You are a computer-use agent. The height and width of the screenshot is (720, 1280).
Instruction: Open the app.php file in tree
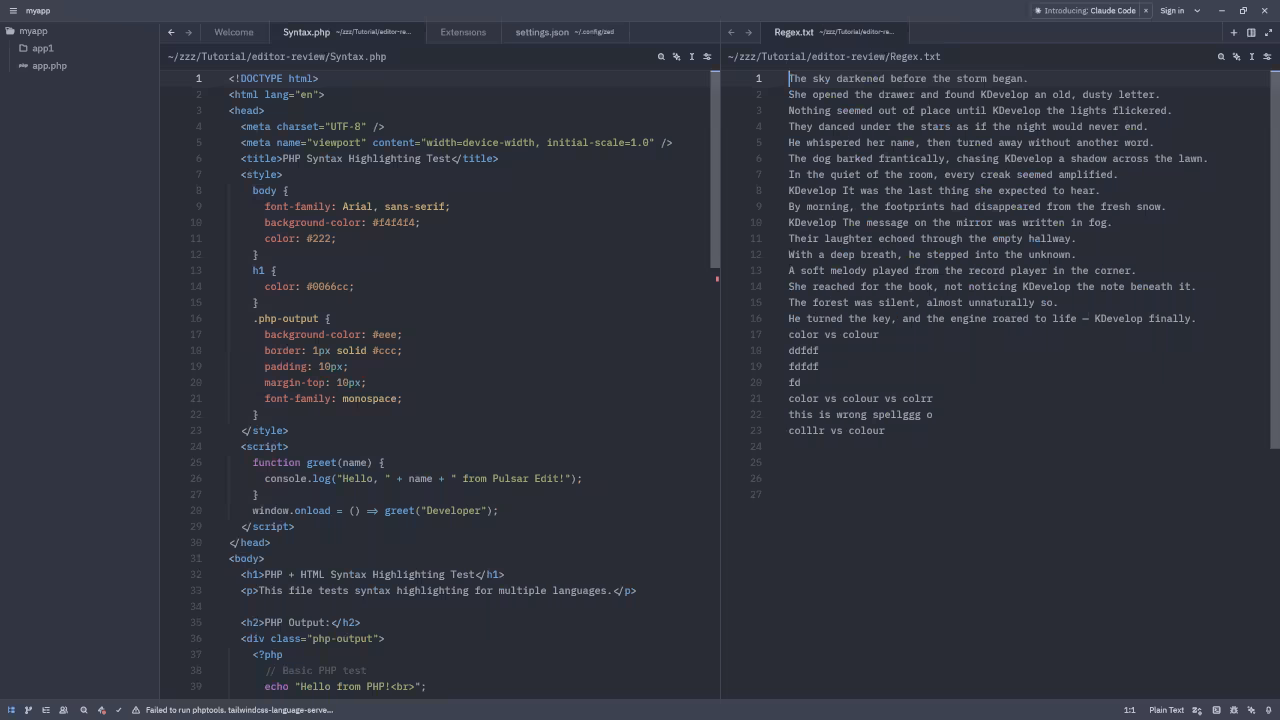49,66
